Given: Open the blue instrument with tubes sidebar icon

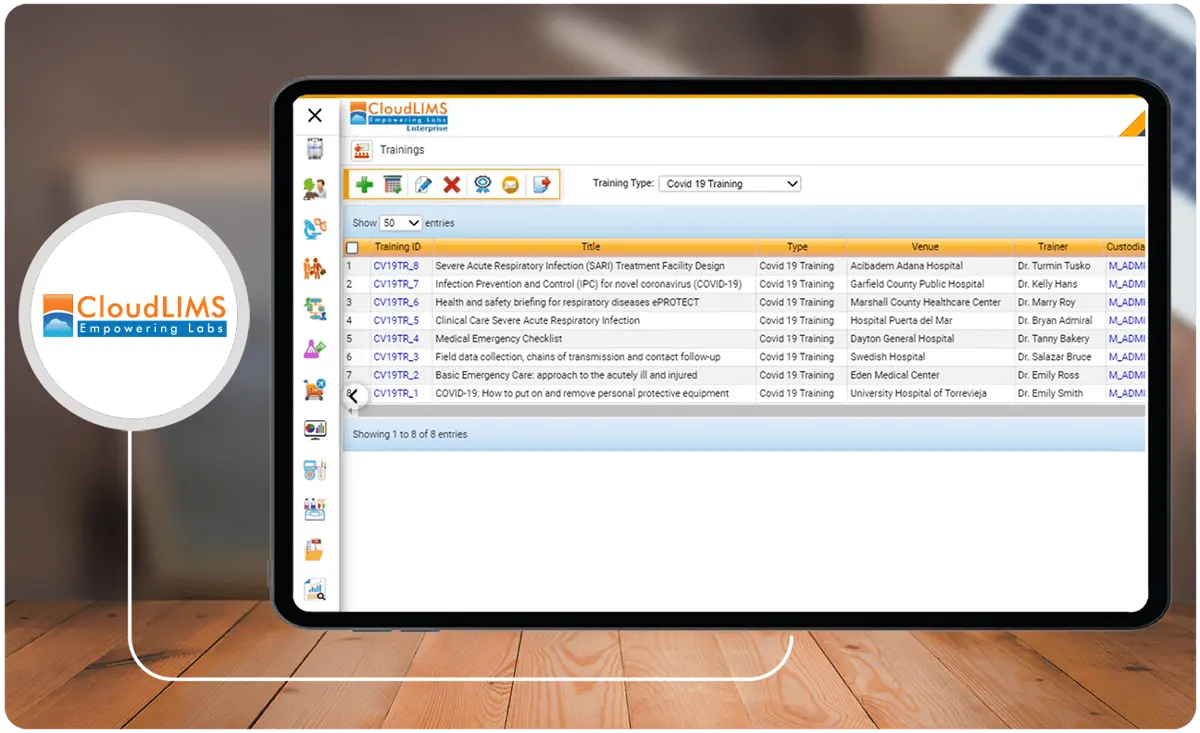Looking at the screenshot, I should click(x=315, y=469).
